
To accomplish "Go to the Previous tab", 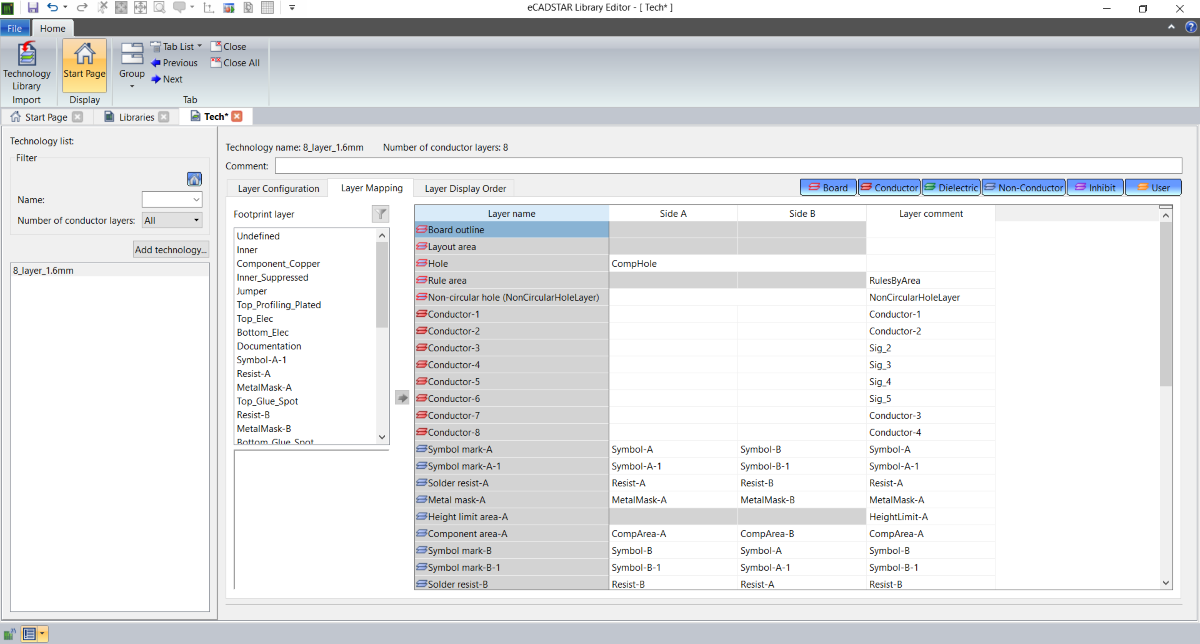I will pyautogui.click(x=174, y=63).
